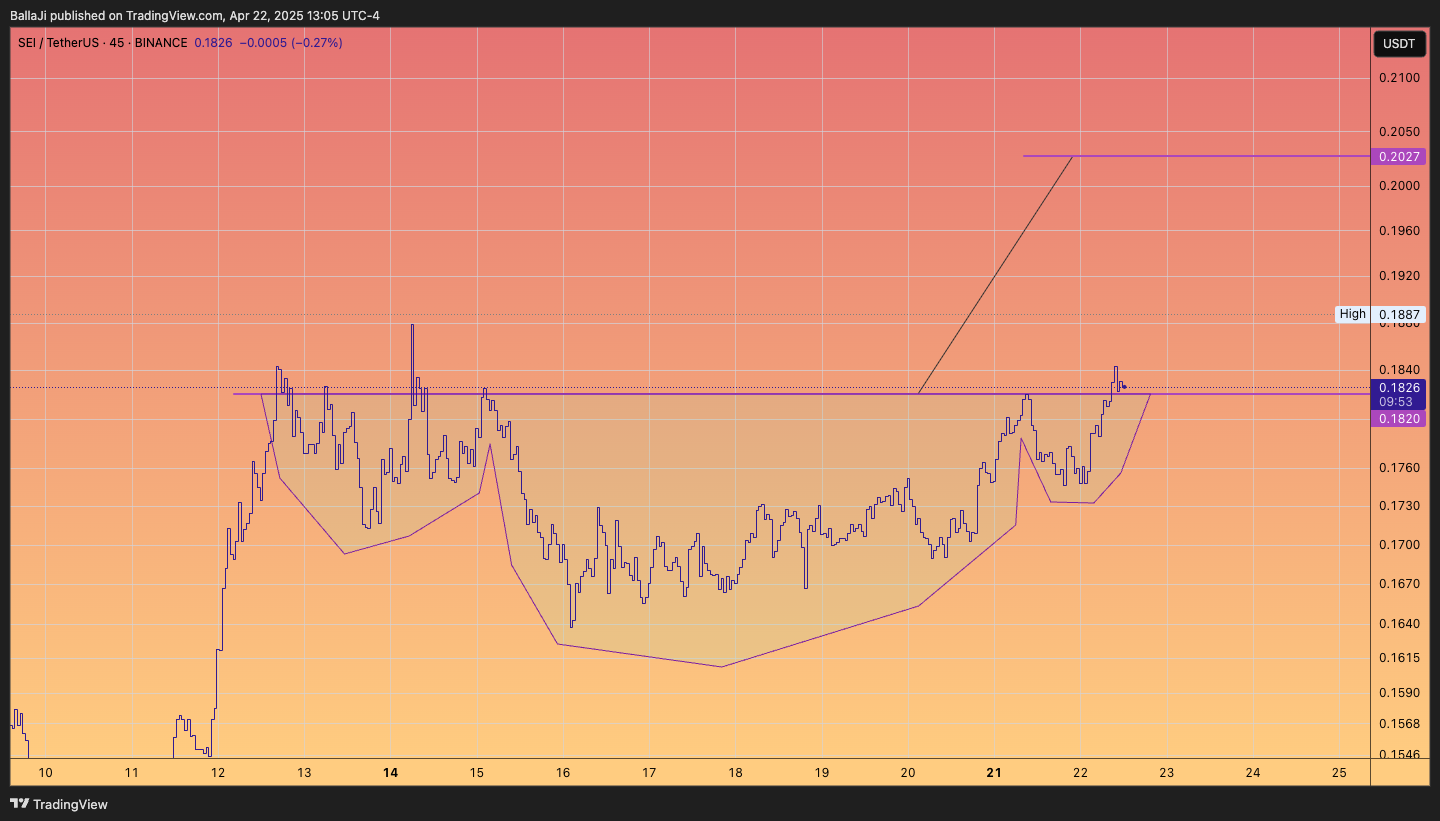Image resolution: width=1440 pixels, height=821 pixels.
Task: Click the 0.1826 current price label
Action: 1399,387
